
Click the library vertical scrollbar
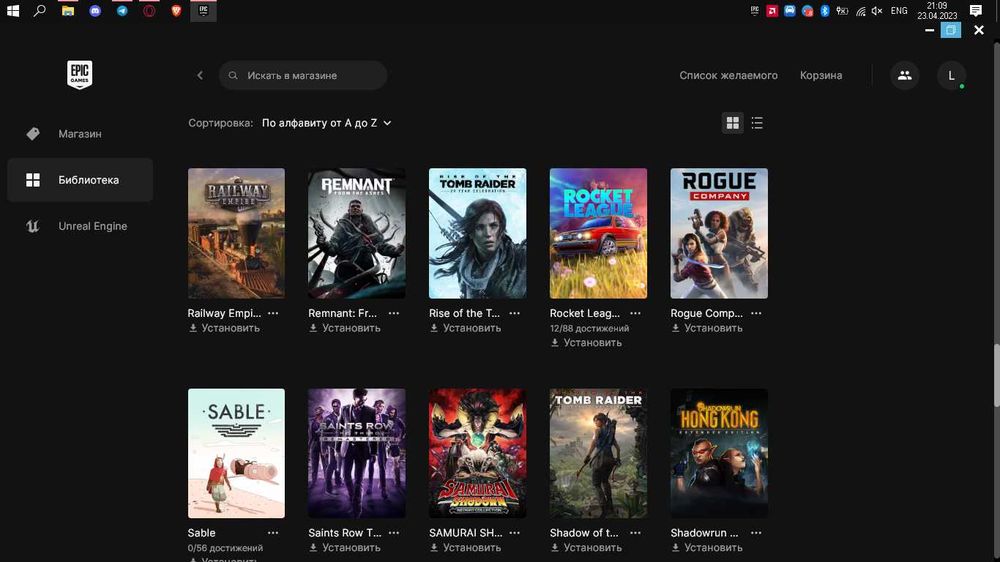click(996, 375)
